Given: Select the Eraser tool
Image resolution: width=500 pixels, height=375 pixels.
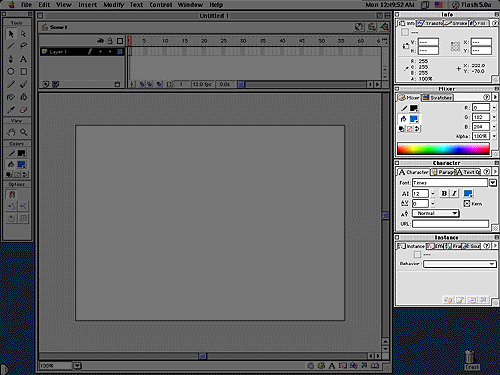Looking at the screenshot, I should 23,110.
